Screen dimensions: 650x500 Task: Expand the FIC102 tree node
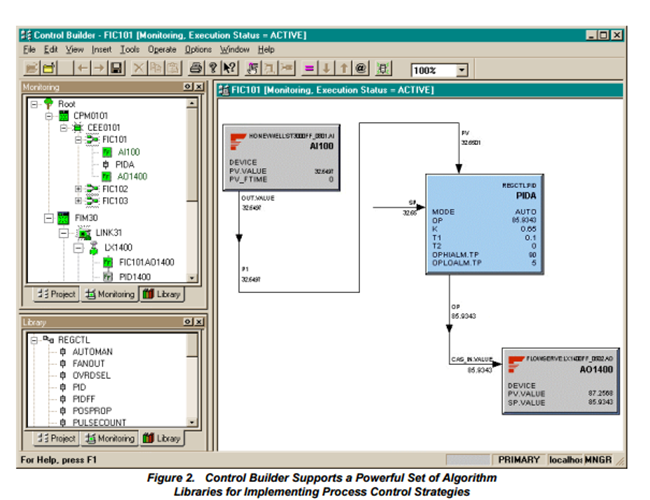[x=78, y=188]
